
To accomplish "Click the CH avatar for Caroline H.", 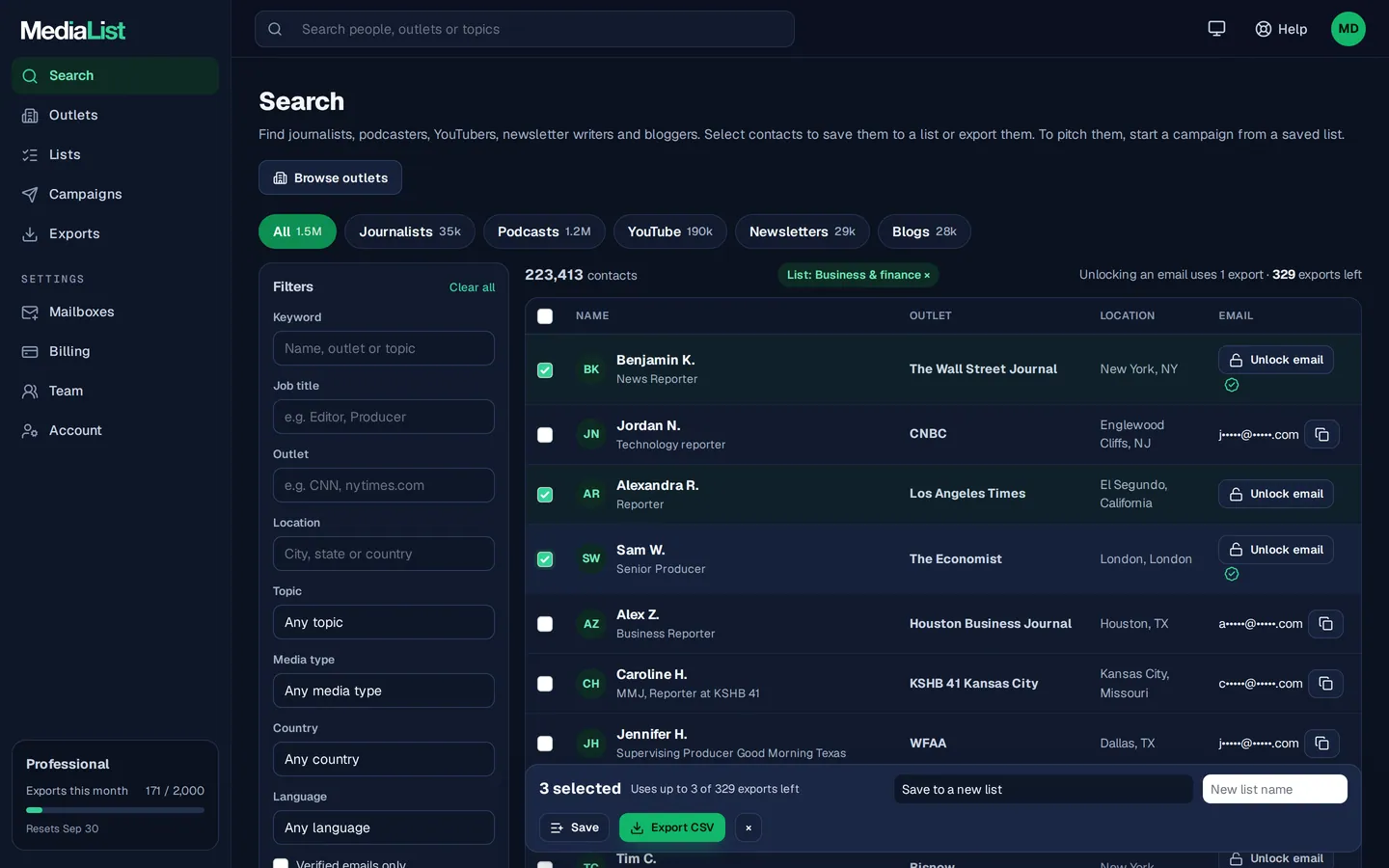I will 591,684.
